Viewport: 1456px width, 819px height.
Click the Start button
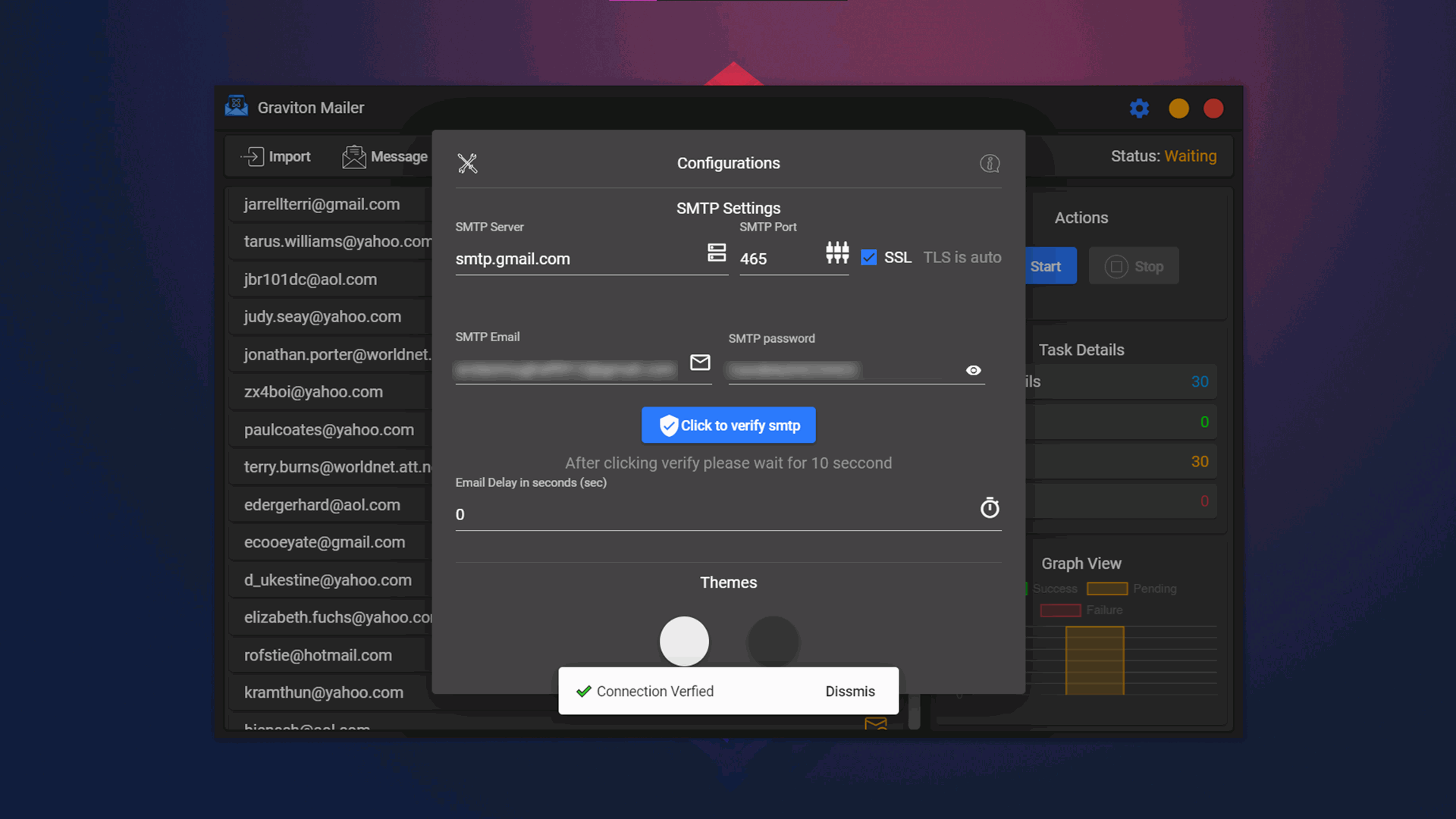1050,266
